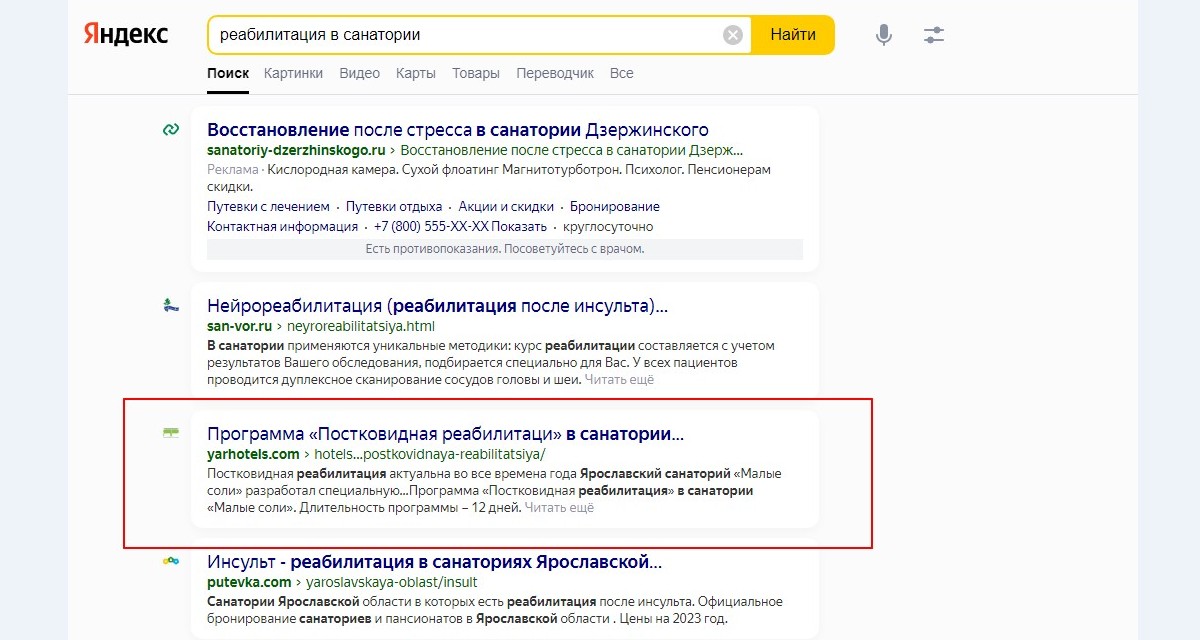Select the Поиск tab
The image size is (1200, 640).
[x=228, y=73]
